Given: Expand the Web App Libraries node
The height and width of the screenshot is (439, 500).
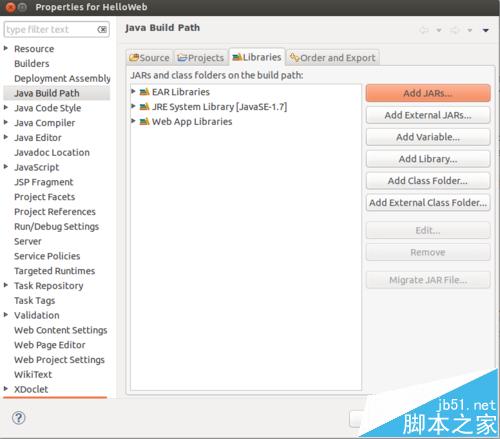Looking at the screenshot, I should tap(133, 121).
